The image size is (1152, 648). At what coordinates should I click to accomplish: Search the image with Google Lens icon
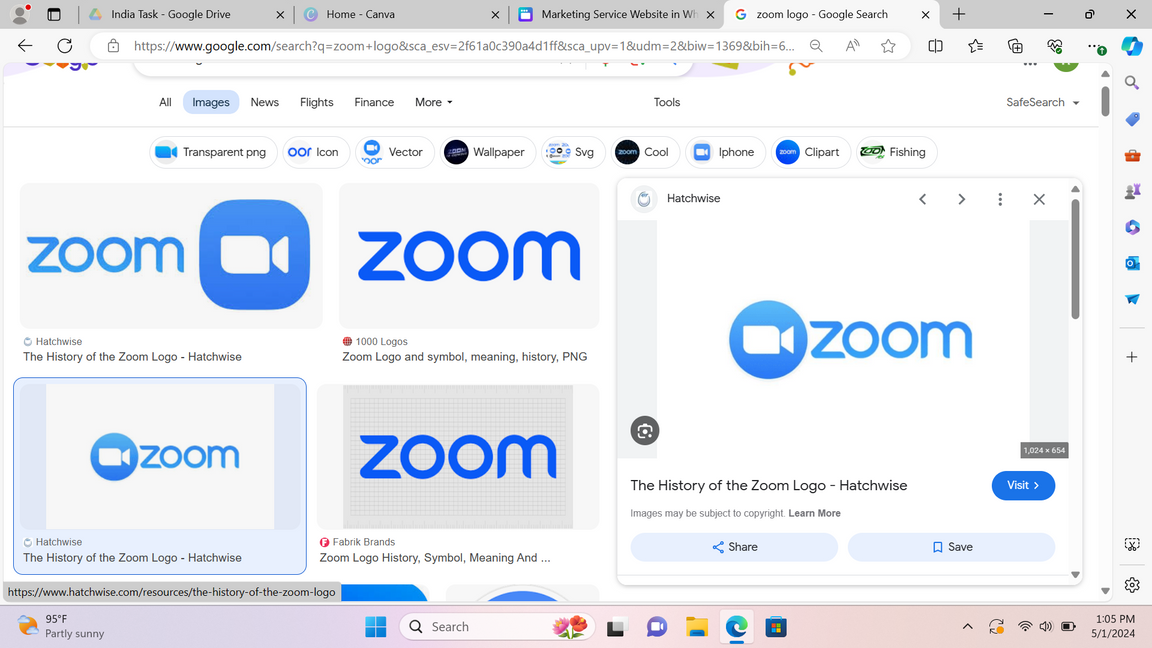(644, 431)
